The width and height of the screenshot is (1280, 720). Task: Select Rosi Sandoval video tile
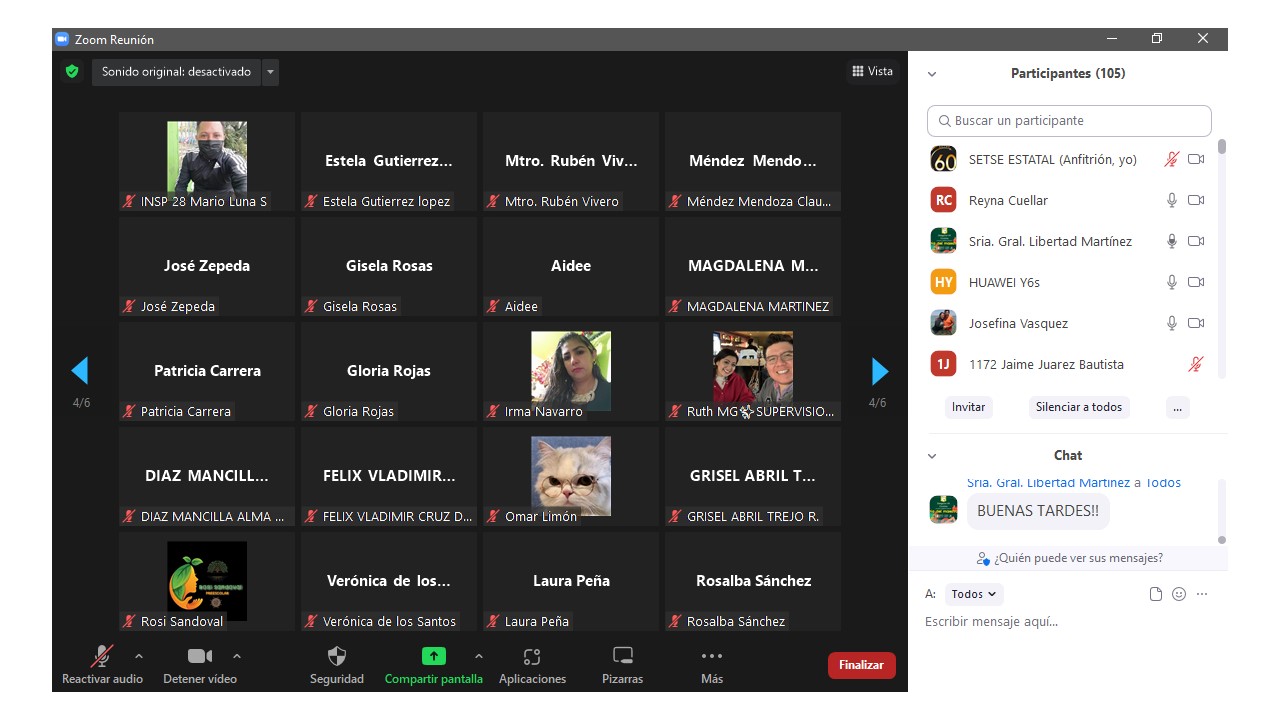tap(207, 581)
